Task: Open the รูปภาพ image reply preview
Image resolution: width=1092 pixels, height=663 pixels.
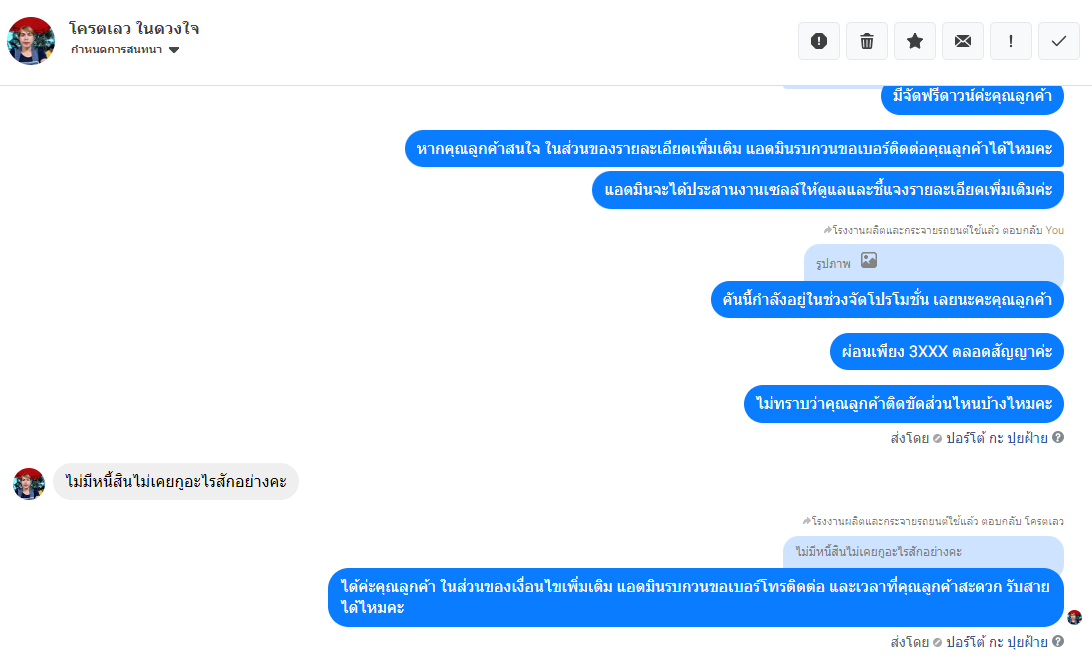Action: point(933,263)
